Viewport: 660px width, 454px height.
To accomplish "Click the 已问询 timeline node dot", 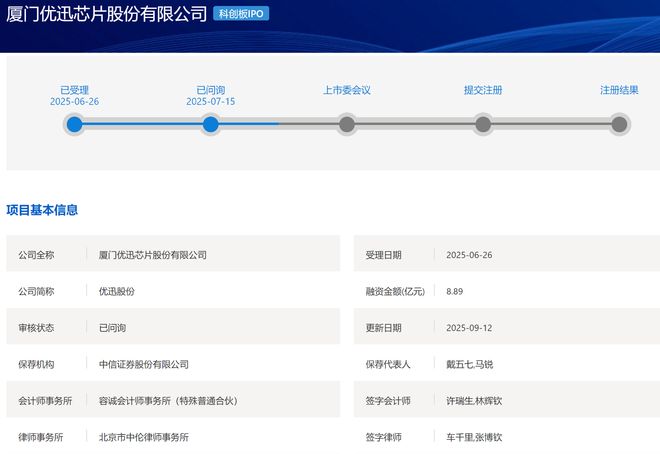I will pos(210,124).
